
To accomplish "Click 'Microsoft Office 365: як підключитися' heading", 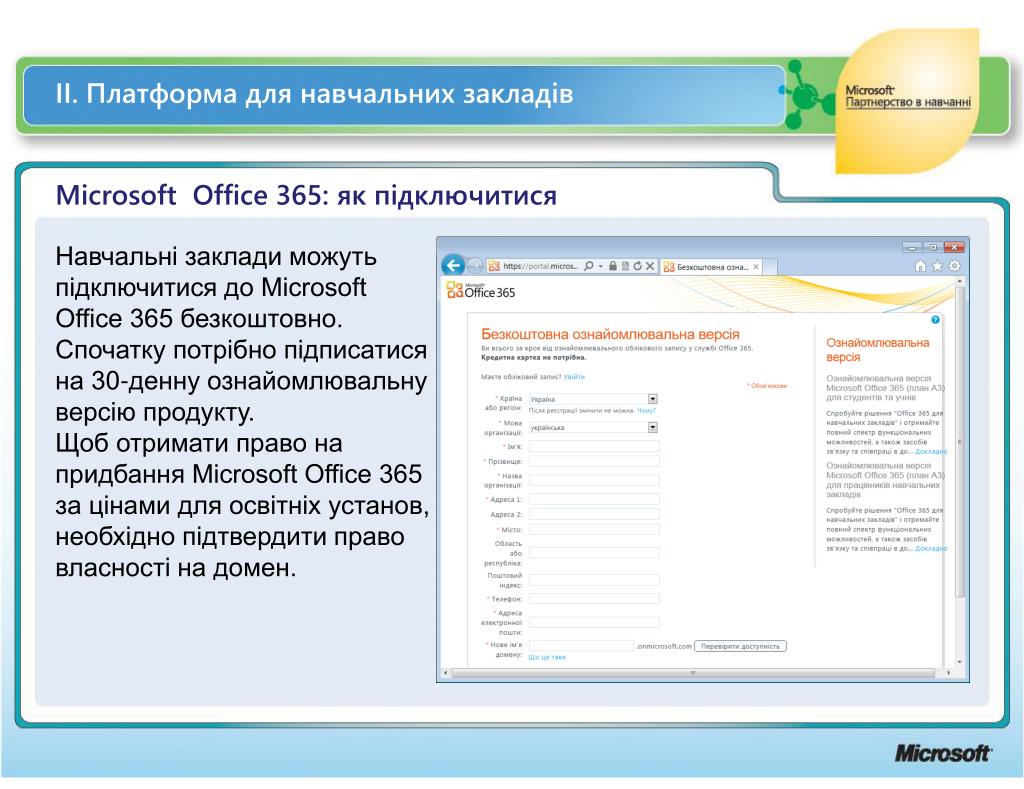I will [x=306, y=195].
